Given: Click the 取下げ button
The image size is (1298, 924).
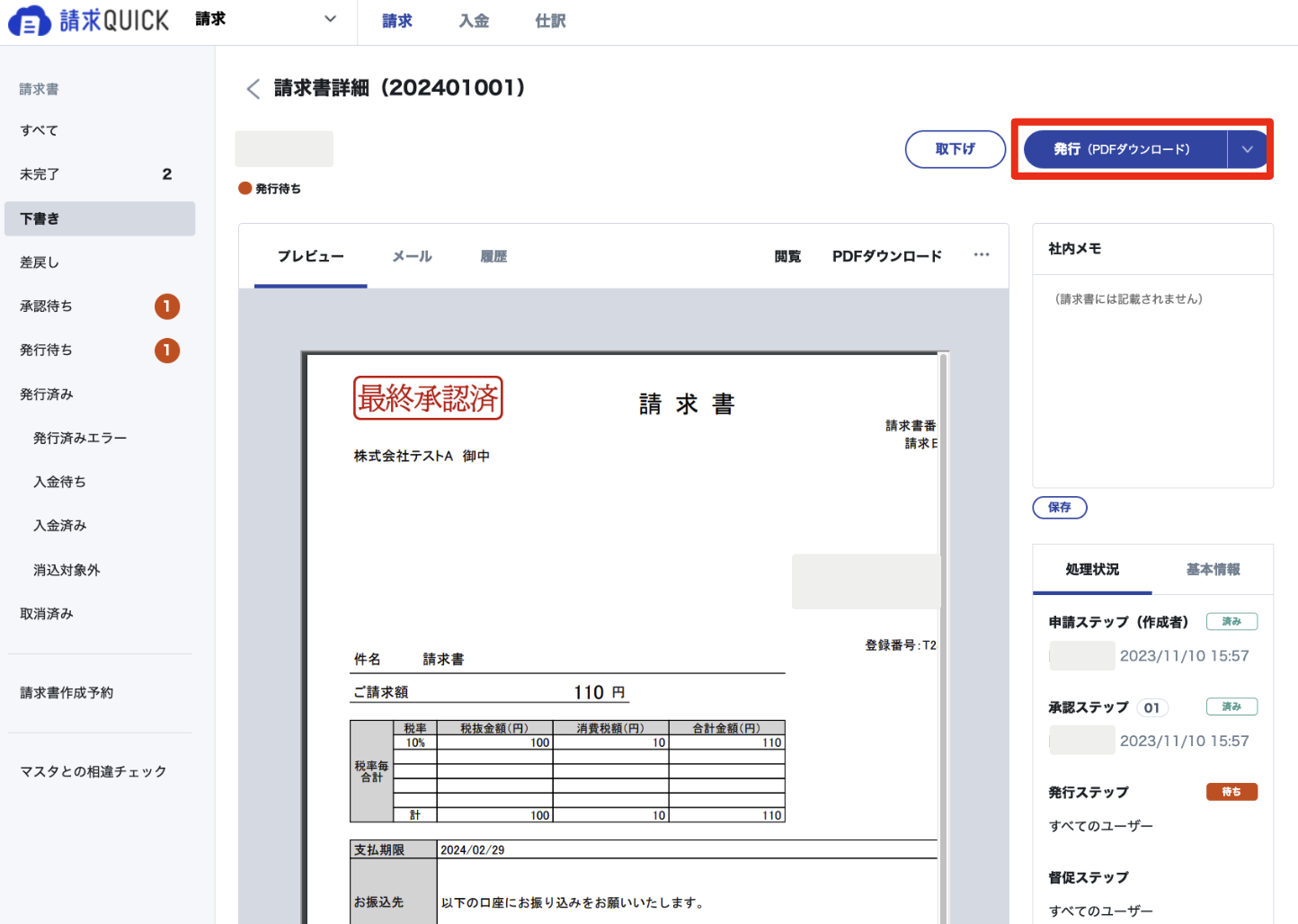Looking at the screenshot, I should pos(955,149).
